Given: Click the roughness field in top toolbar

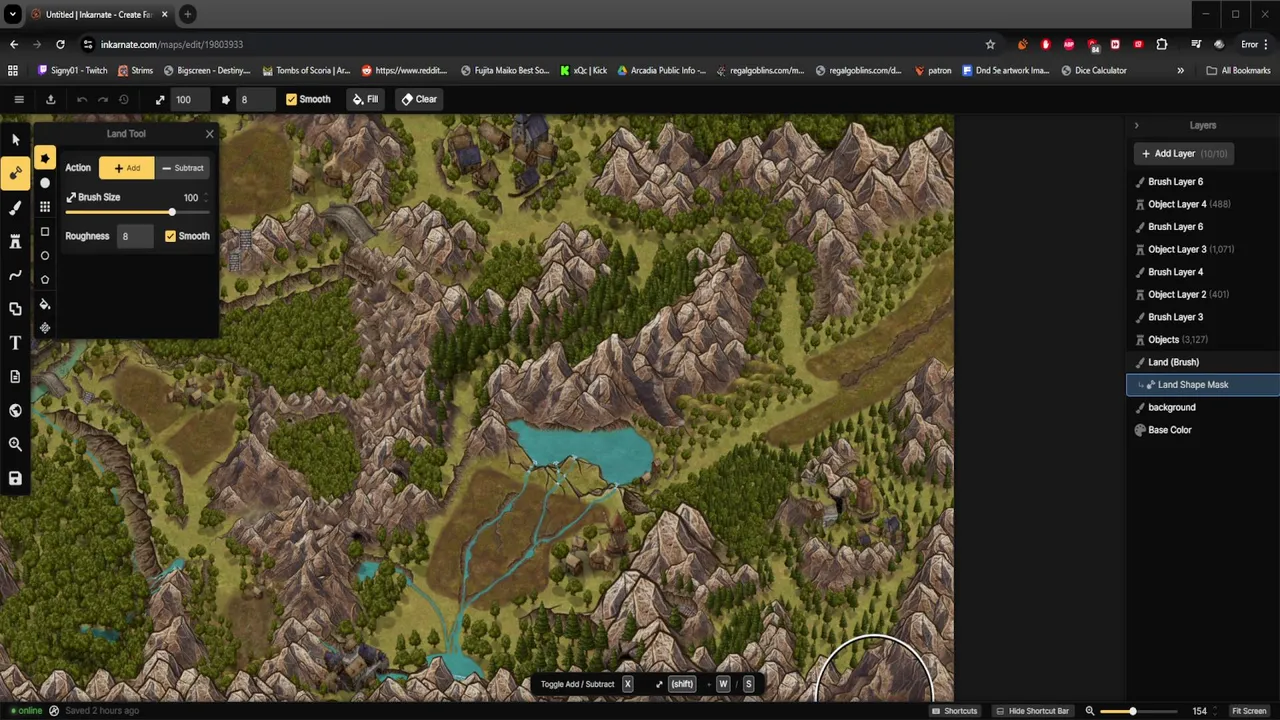Looking at the screenshot, I should (255, 99).
